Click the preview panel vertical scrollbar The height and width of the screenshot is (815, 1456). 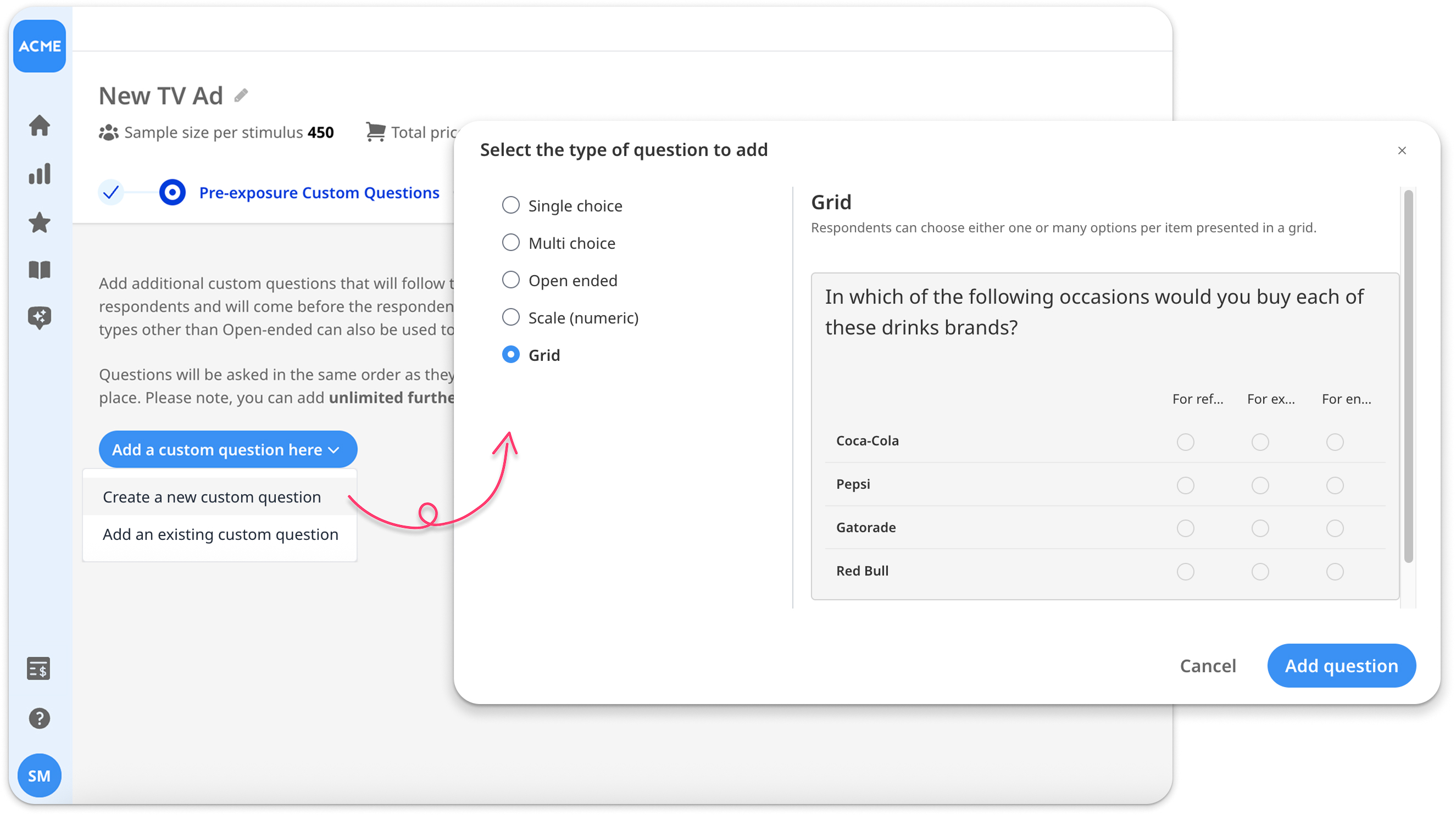pos(1408,376)
